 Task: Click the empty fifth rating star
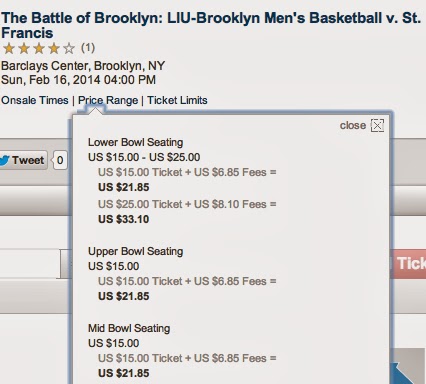pyautogui.click(x=69, y=49)
